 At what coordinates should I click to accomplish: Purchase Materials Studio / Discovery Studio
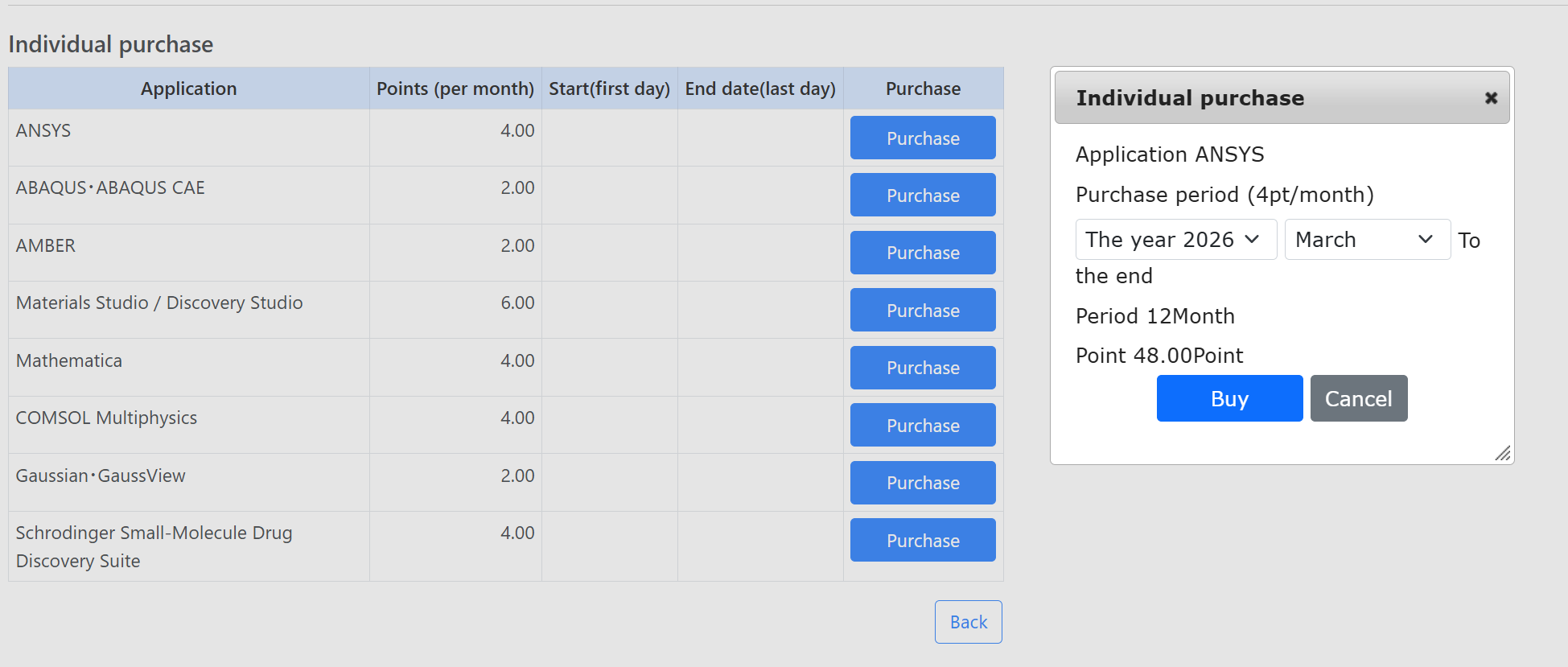click(923, 310)
